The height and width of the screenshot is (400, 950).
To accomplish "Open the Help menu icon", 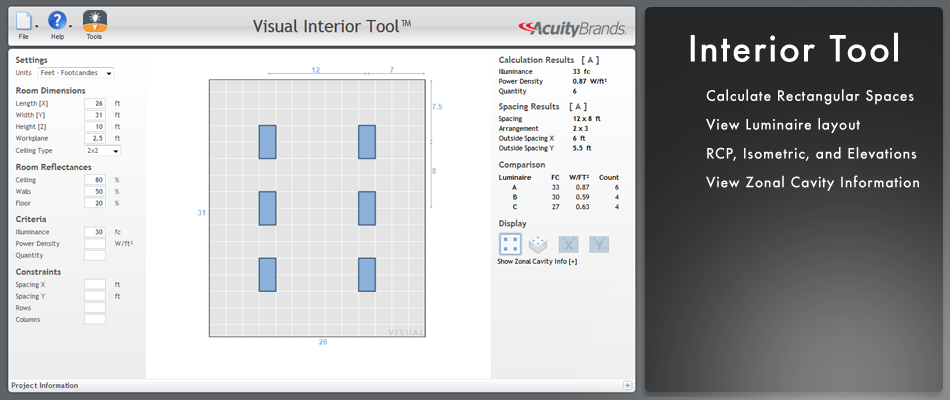I will coord(57,21).
